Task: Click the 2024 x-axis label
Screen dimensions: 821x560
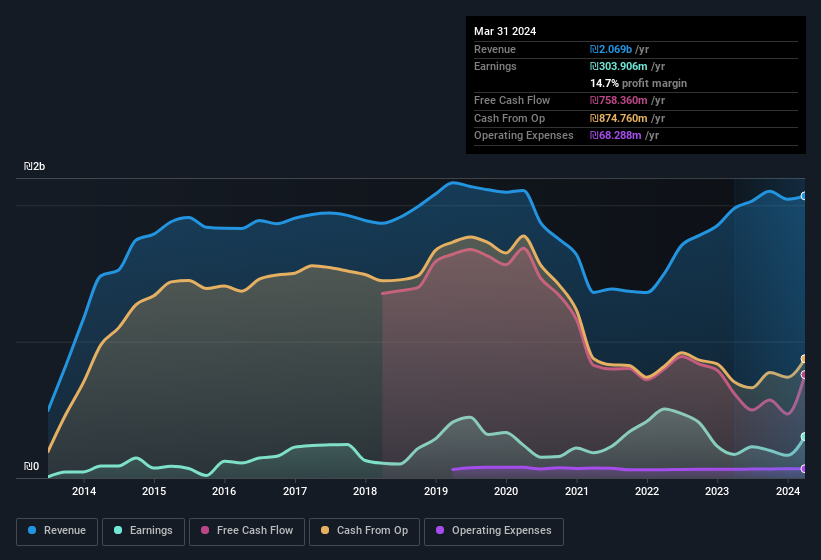Action: pos(787,491)
